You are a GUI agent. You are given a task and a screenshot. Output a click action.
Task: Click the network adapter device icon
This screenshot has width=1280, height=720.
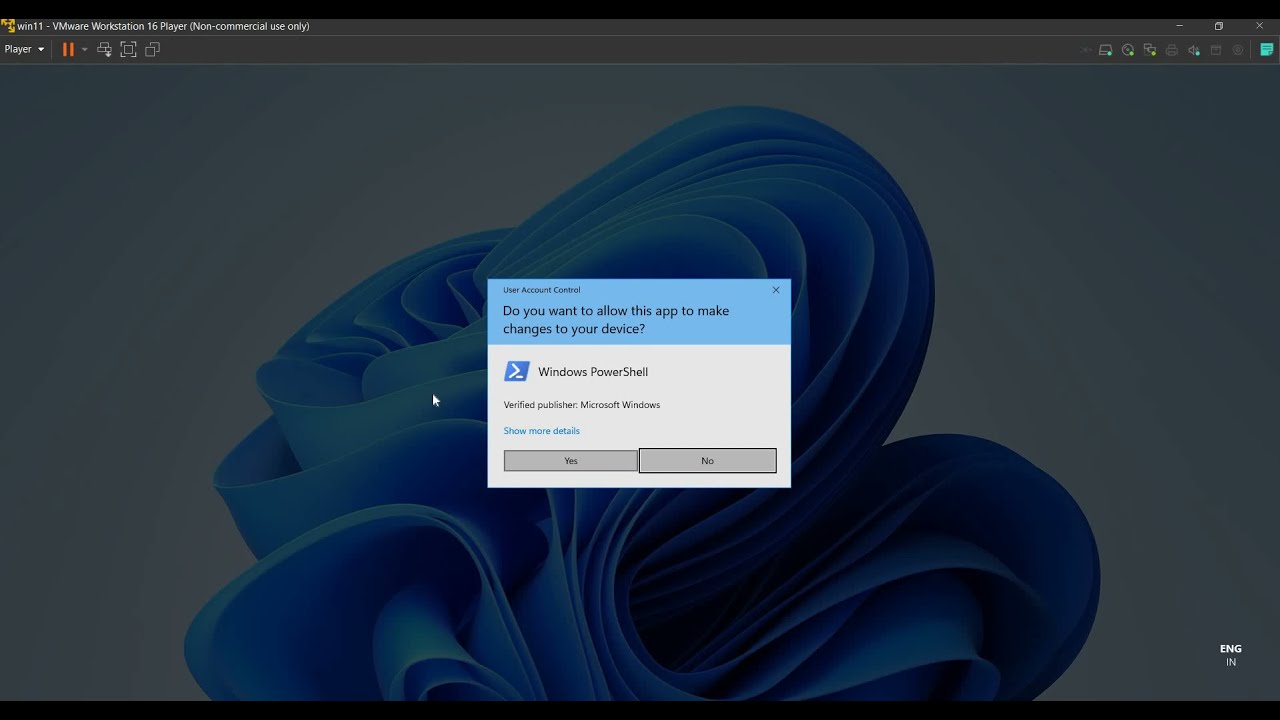pyautogui.click(x=1150, y=50)
